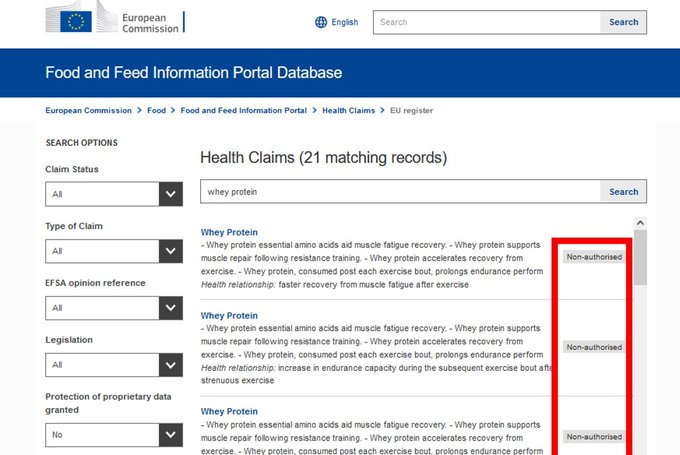Viewport: 680px width, 455px height.
Task: Open the Legislation dropdown
Action: click(114, 365)
